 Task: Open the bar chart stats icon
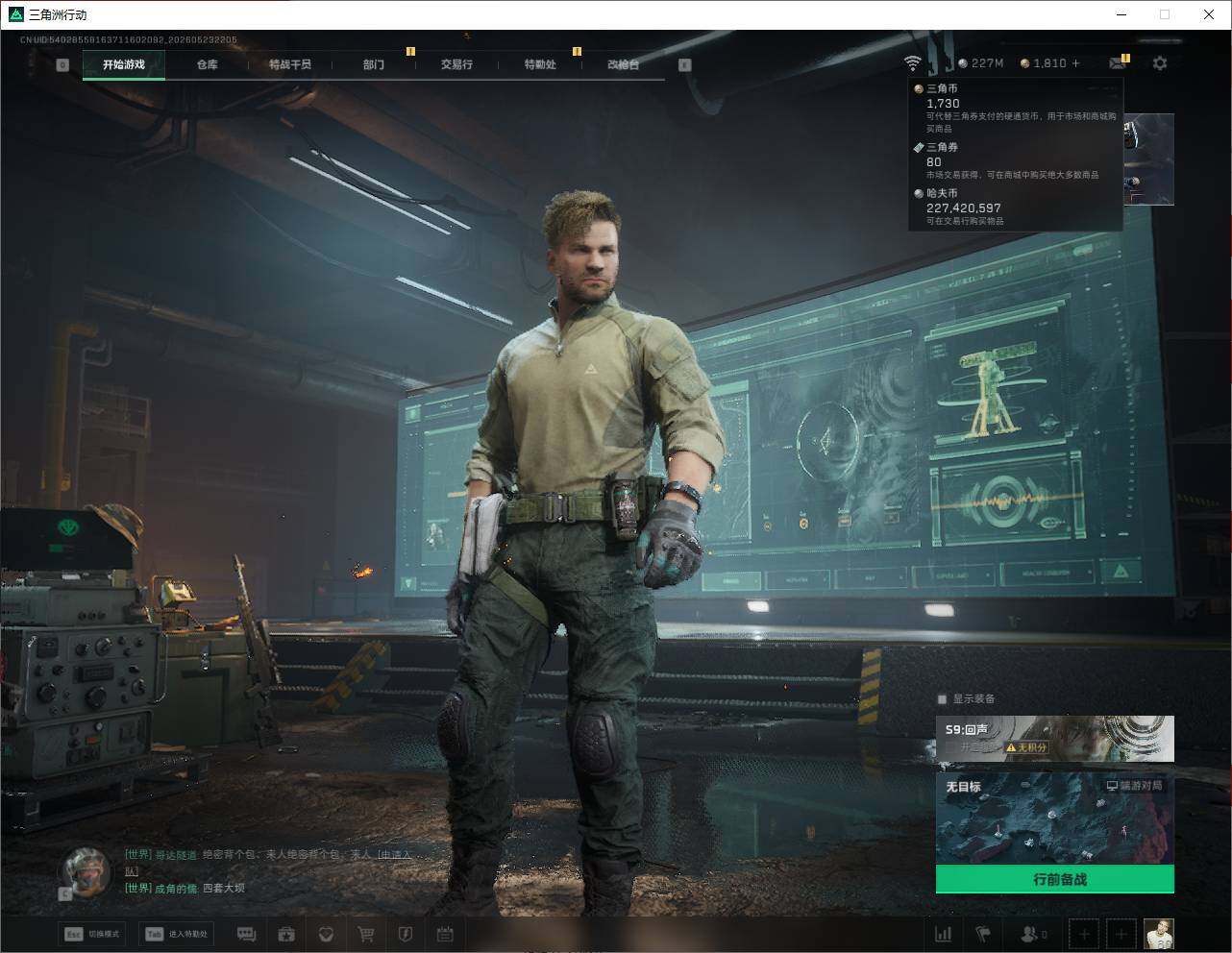coord(944,934)
